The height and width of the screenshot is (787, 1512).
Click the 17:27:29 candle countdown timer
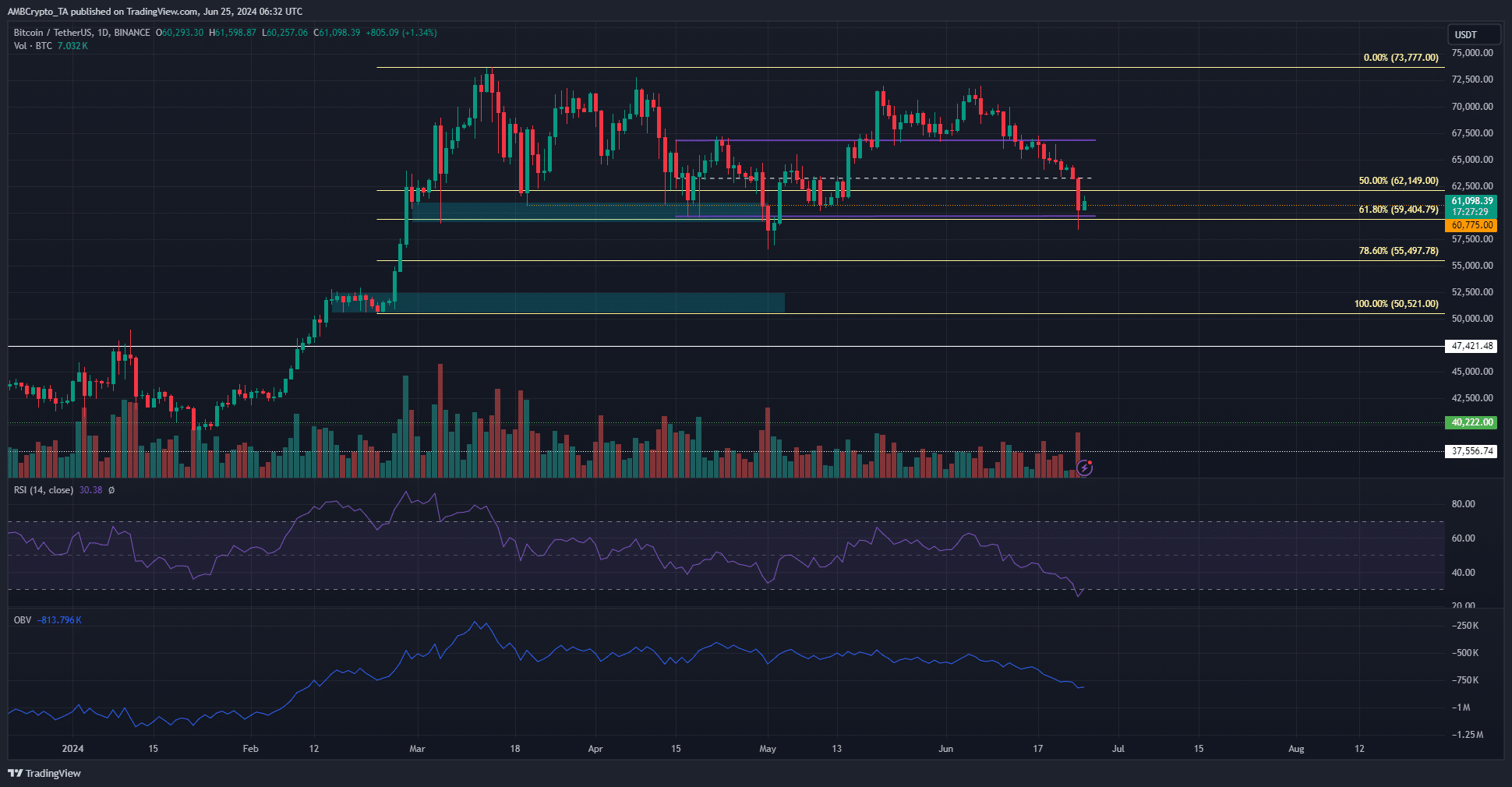point(1470,212)
